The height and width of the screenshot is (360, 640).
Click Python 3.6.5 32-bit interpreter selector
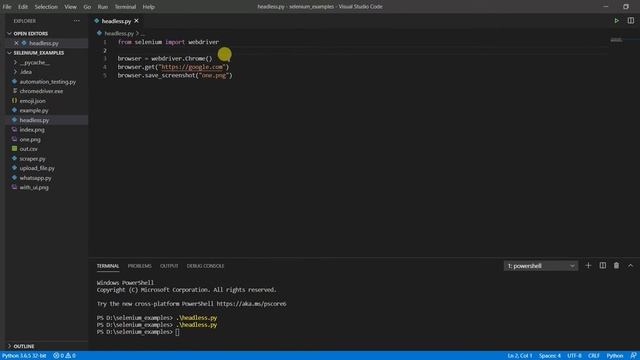(x=24, y=356)
